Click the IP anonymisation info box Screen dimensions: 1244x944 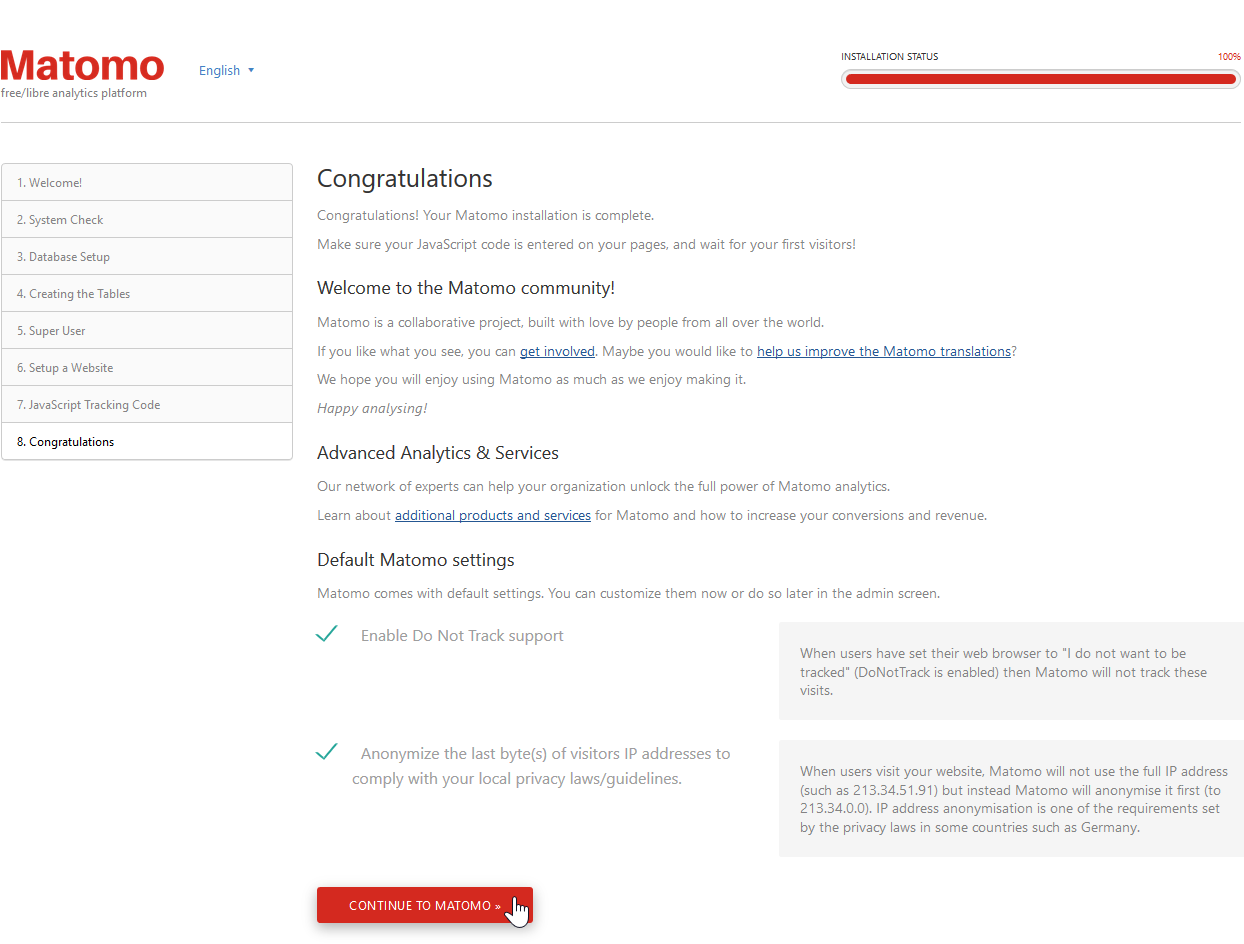pos(1010,799)
